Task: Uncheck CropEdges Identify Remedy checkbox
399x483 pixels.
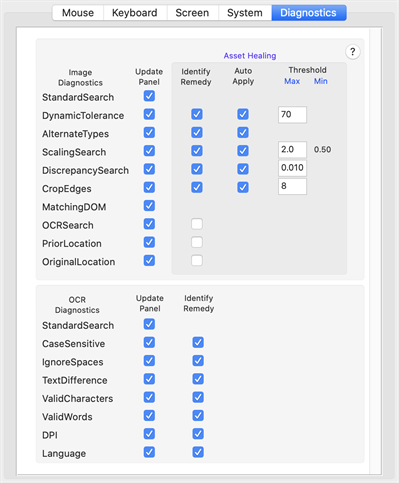Action: [x=197, y=188]
